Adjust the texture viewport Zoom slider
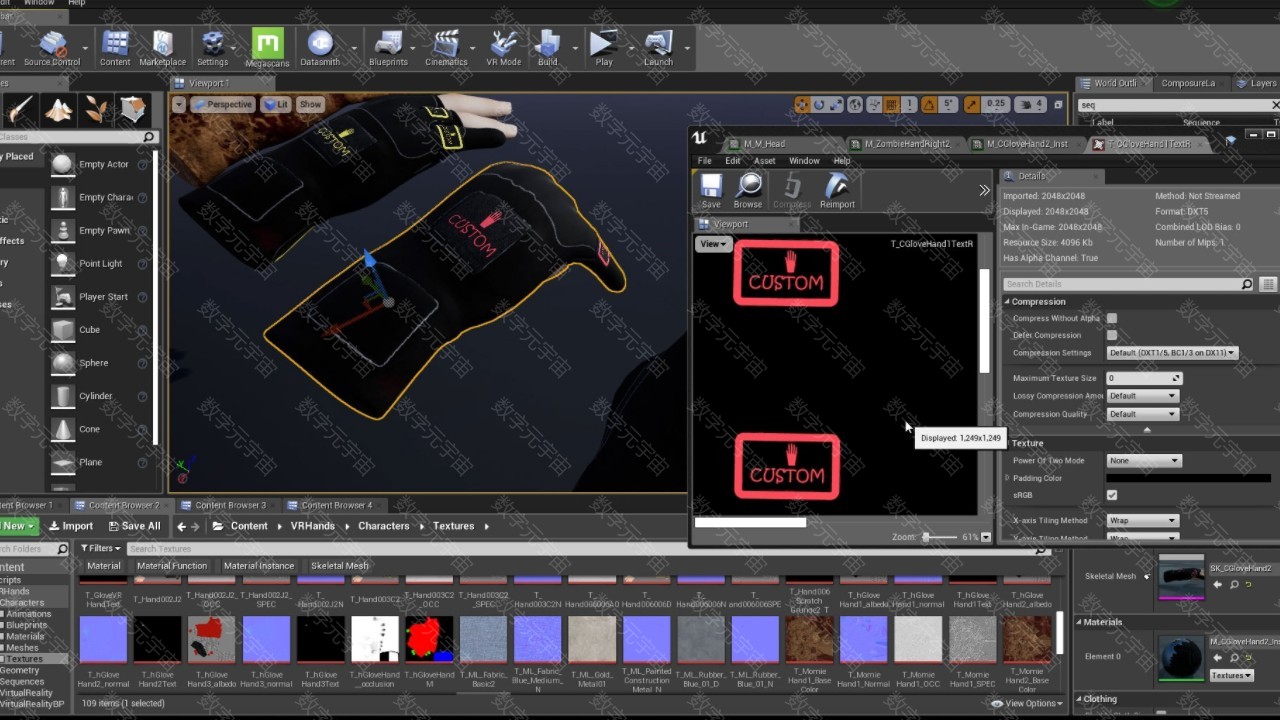Image resolution: width=1280 pixels, height=720 pixels. click(x=926, y=538)
